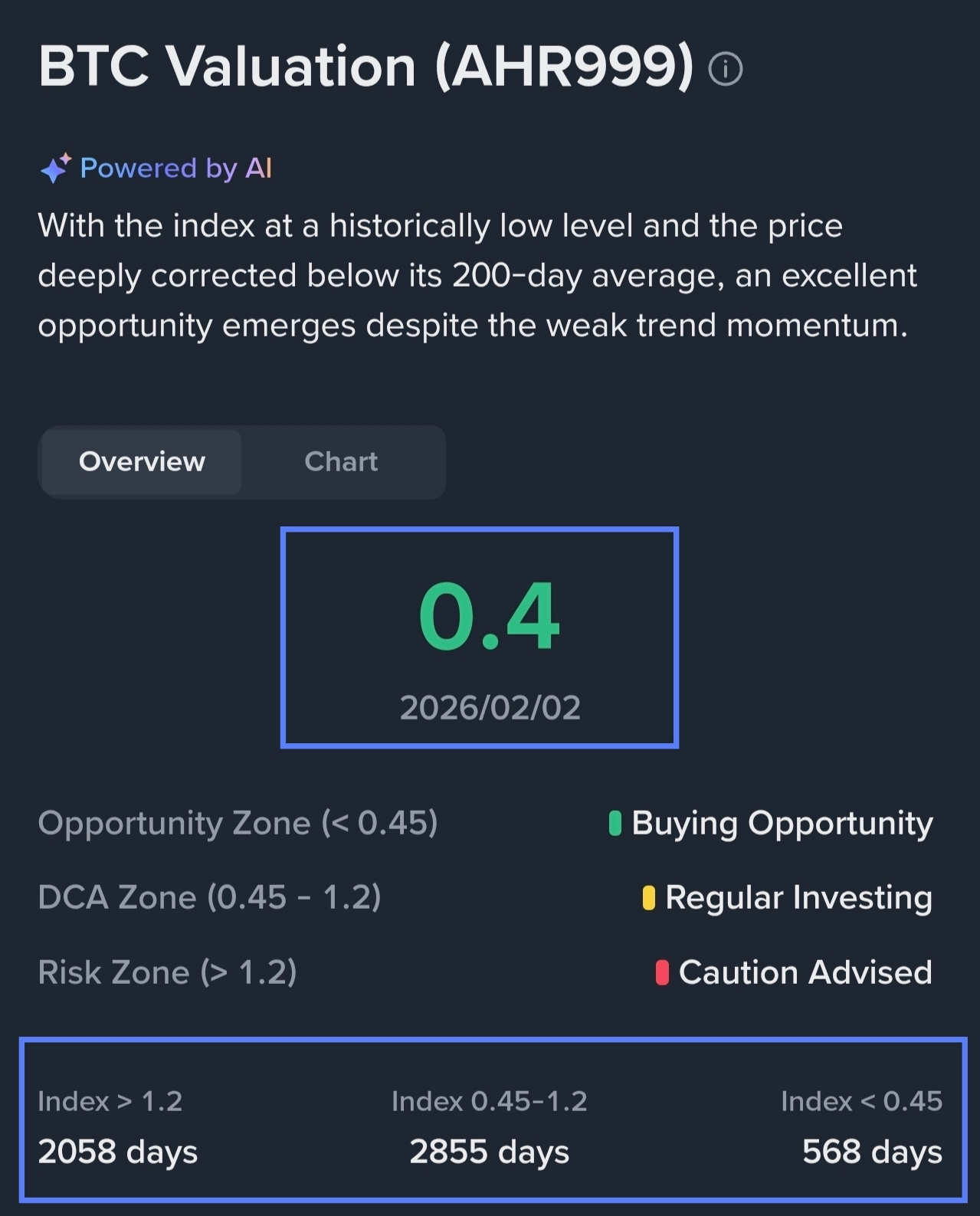Click the 0.4 index value
This screenshot has height=1216, width=980.
(489, 617)
